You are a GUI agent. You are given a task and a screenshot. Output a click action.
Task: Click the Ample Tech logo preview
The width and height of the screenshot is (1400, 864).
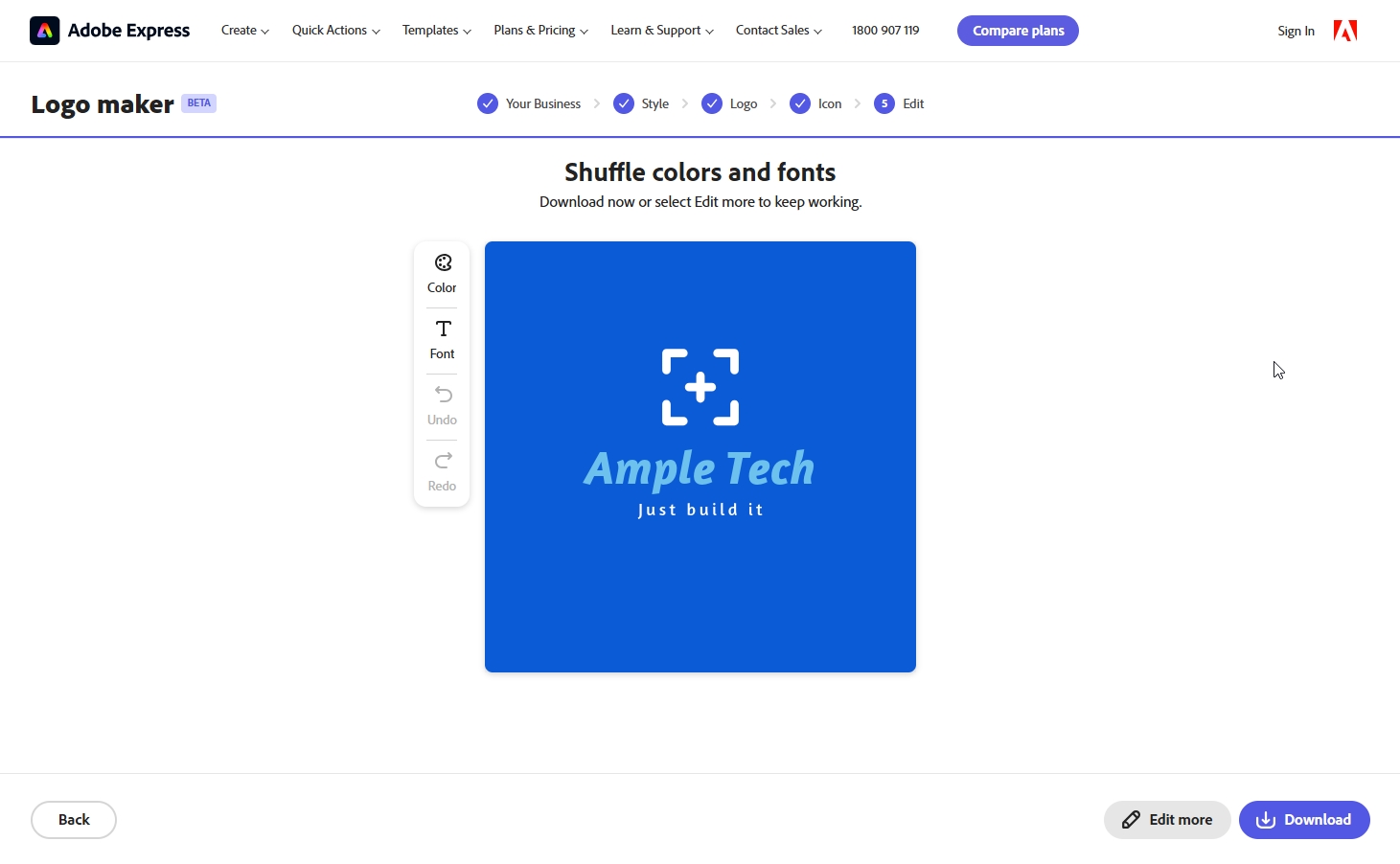click(x=700, y=457)
